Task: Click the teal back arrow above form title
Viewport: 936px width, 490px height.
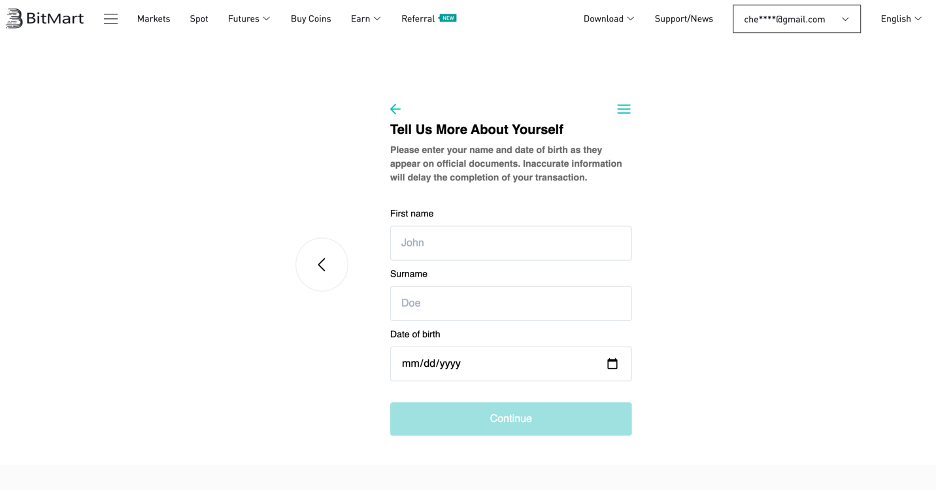Action: [395, 109]
